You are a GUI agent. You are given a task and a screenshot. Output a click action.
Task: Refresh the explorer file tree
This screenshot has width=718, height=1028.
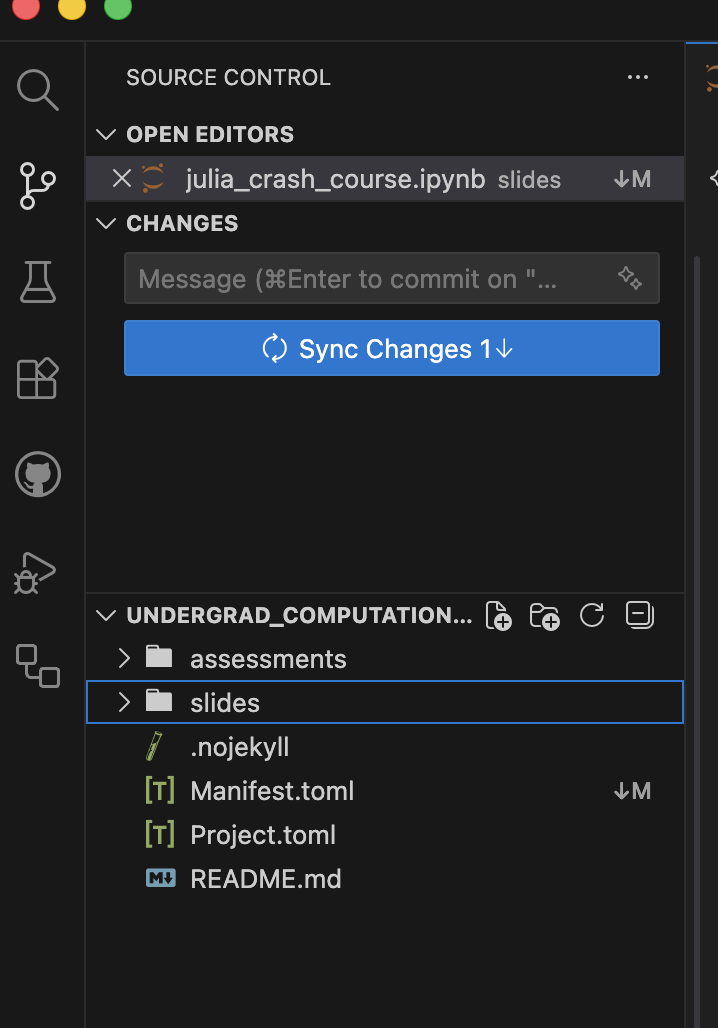[x=592, y=615]
